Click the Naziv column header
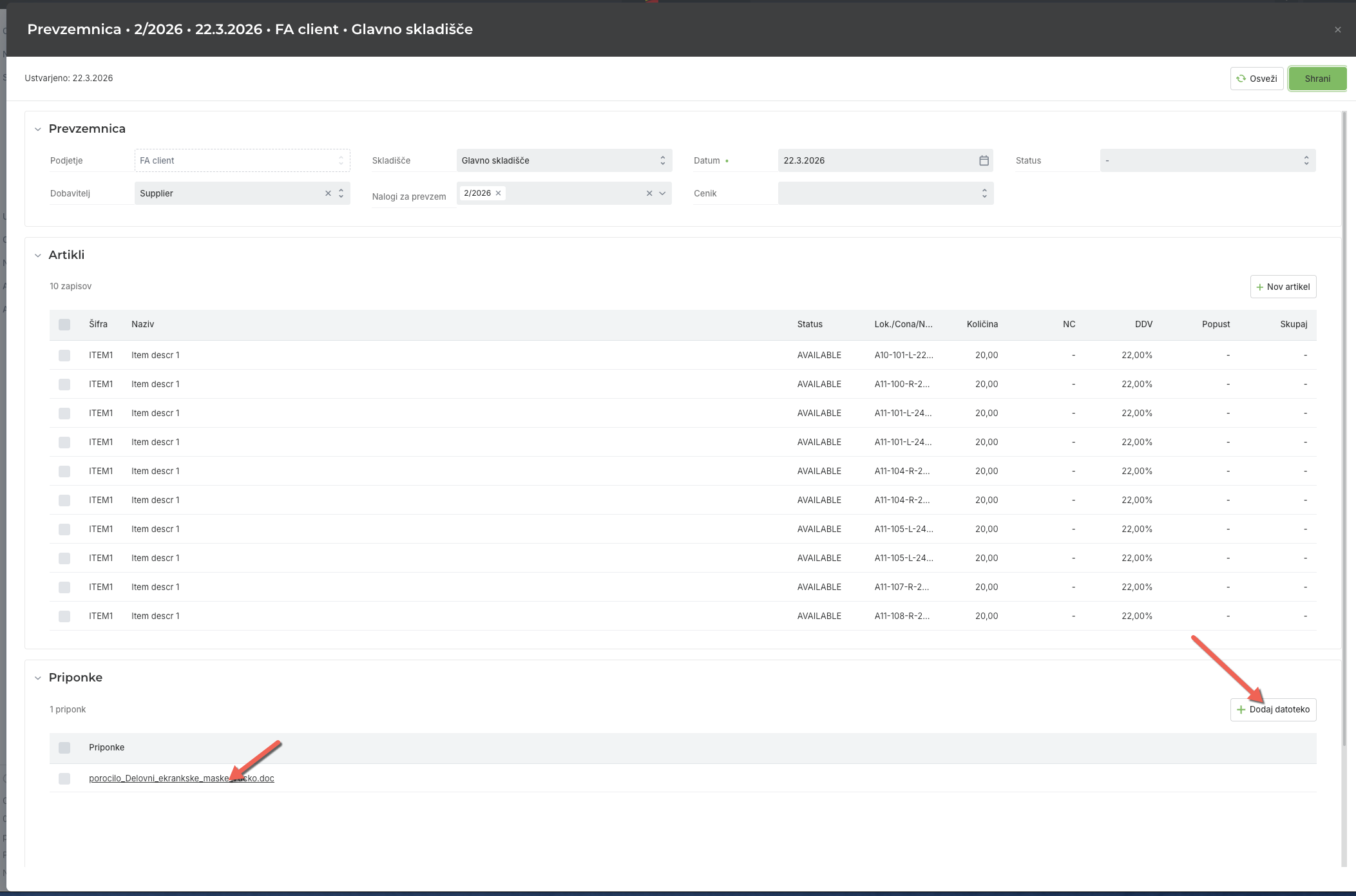The image size is (1356, 896). tap(142, 325)
